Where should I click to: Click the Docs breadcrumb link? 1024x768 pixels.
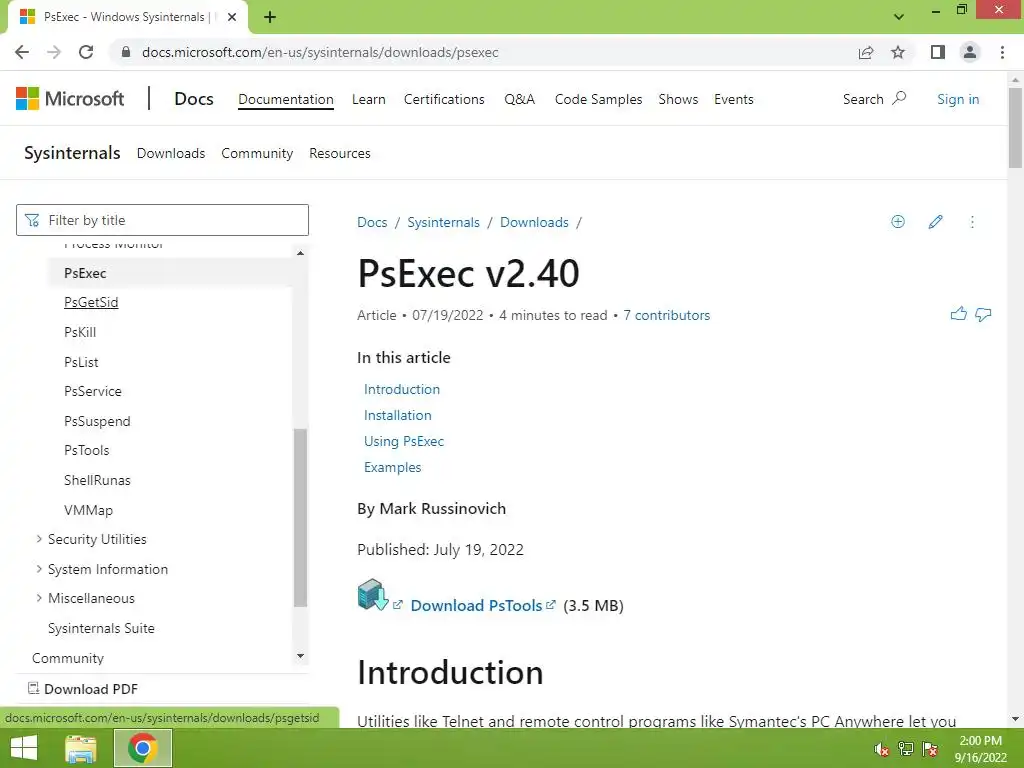(372, 222)
